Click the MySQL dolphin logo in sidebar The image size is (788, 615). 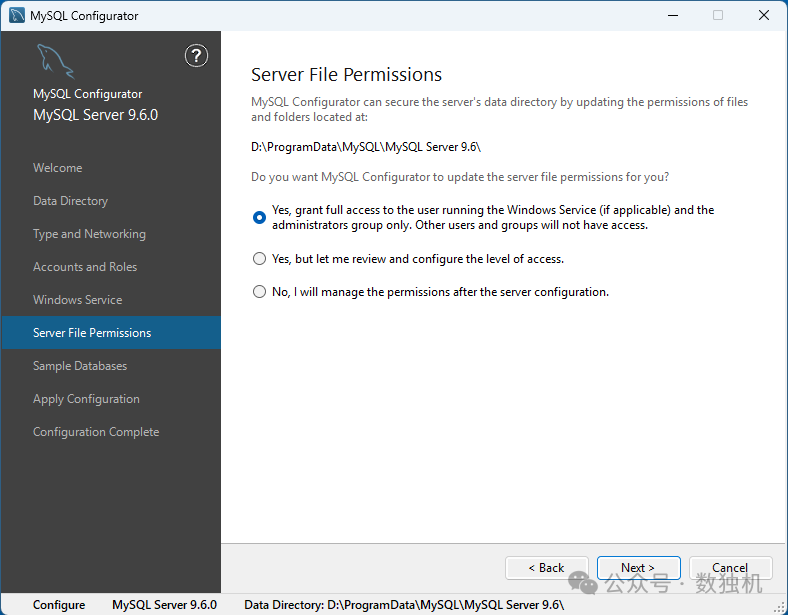point(55,61)
